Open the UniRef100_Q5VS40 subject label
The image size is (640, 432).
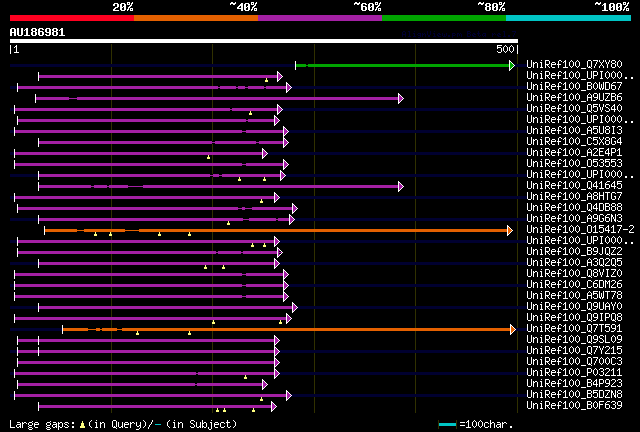point(574,108)
